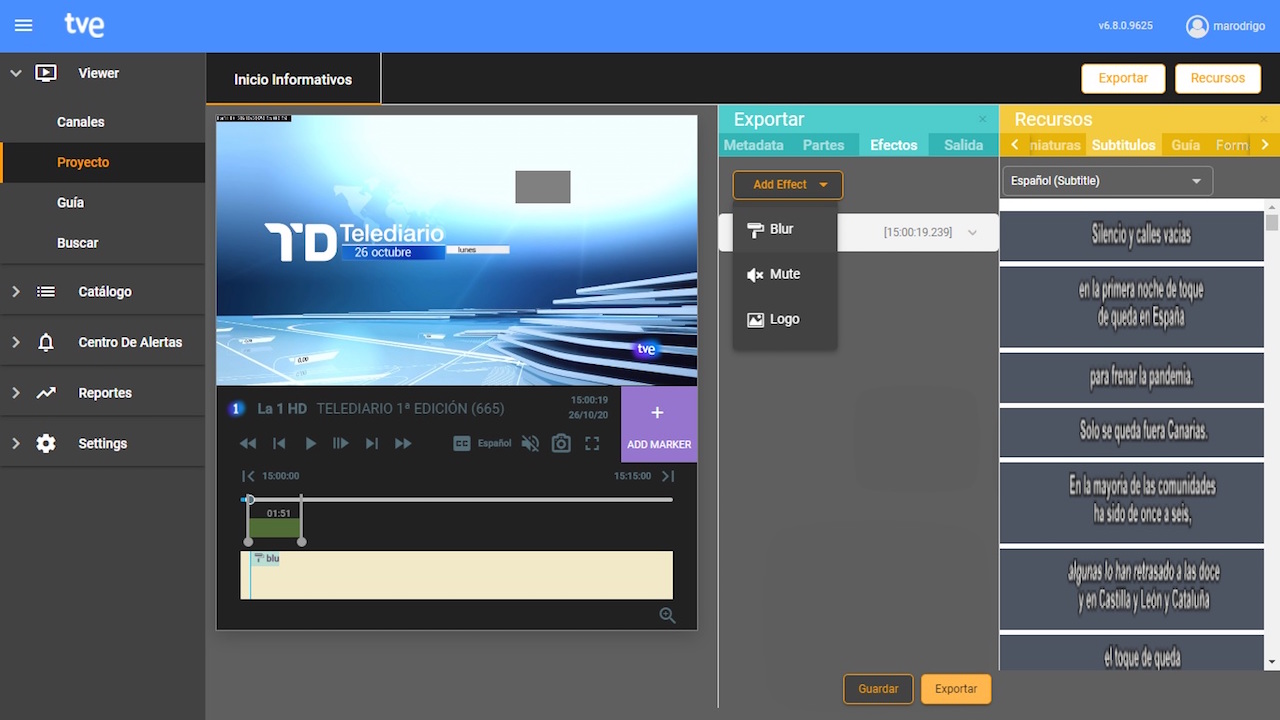This screenshot has height=720, width=1280.
Task: Click the playback progress bar
Action: coord(458,499)
